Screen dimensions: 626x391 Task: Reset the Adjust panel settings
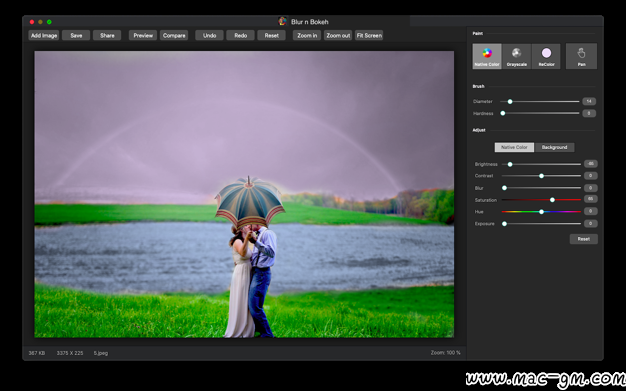tap(583, 239)
